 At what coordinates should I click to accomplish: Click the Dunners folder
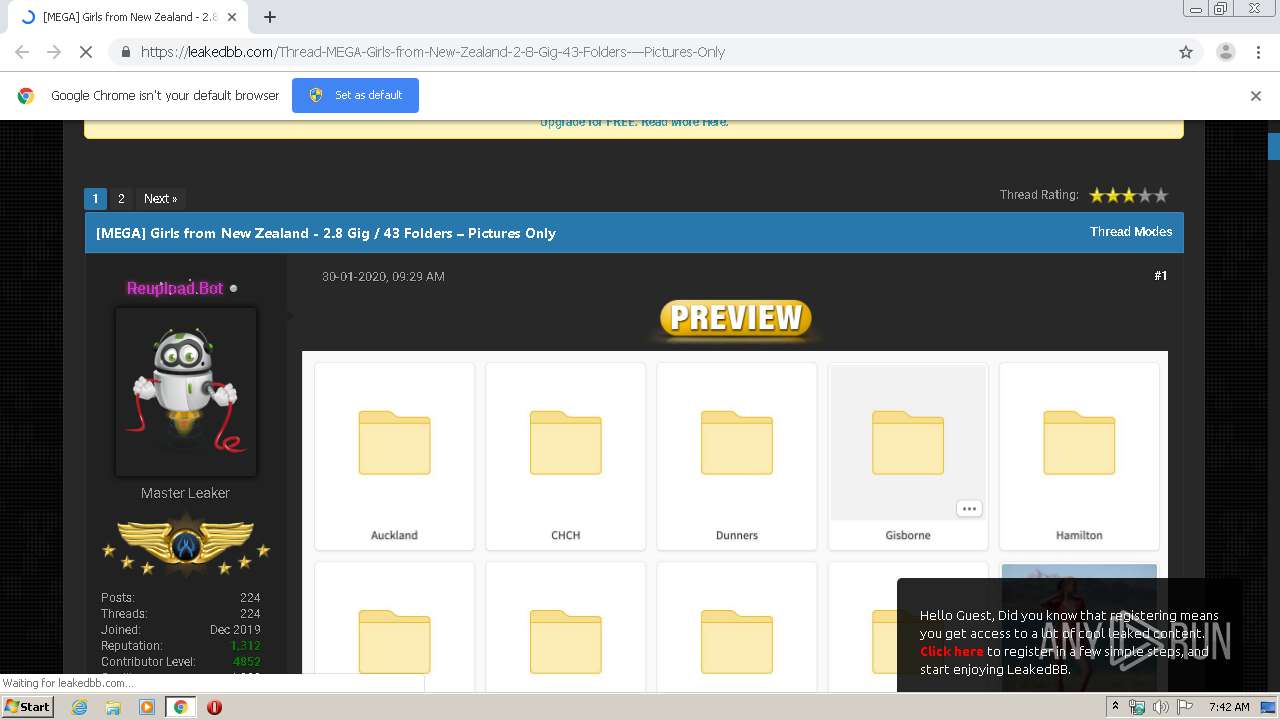(737, 456)
